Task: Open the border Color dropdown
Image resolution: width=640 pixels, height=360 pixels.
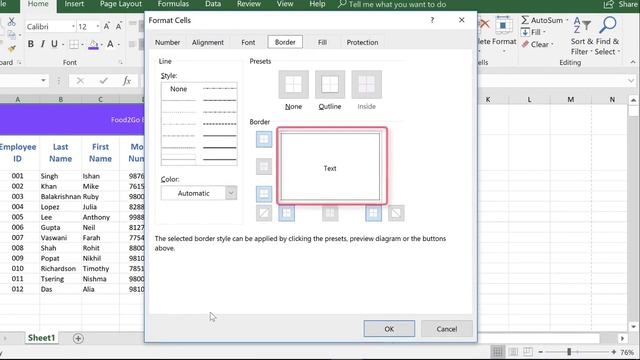Action: coord(231,193)
